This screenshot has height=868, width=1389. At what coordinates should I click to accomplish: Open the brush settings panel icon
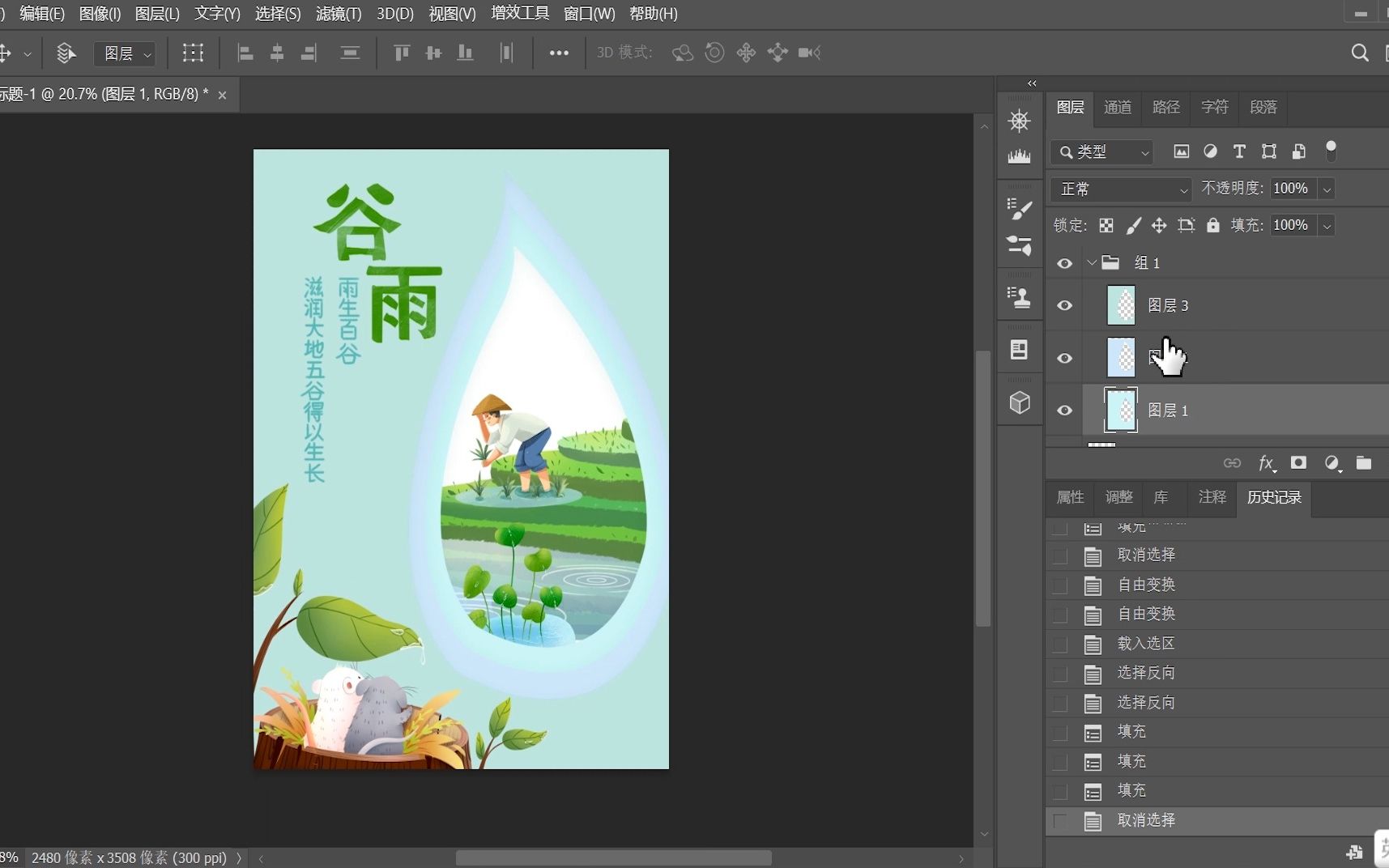point(1019,209)
